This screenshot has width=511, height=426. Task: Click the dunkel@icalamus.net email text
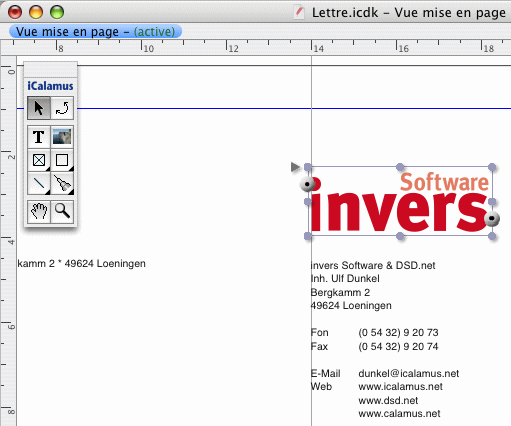409,373
